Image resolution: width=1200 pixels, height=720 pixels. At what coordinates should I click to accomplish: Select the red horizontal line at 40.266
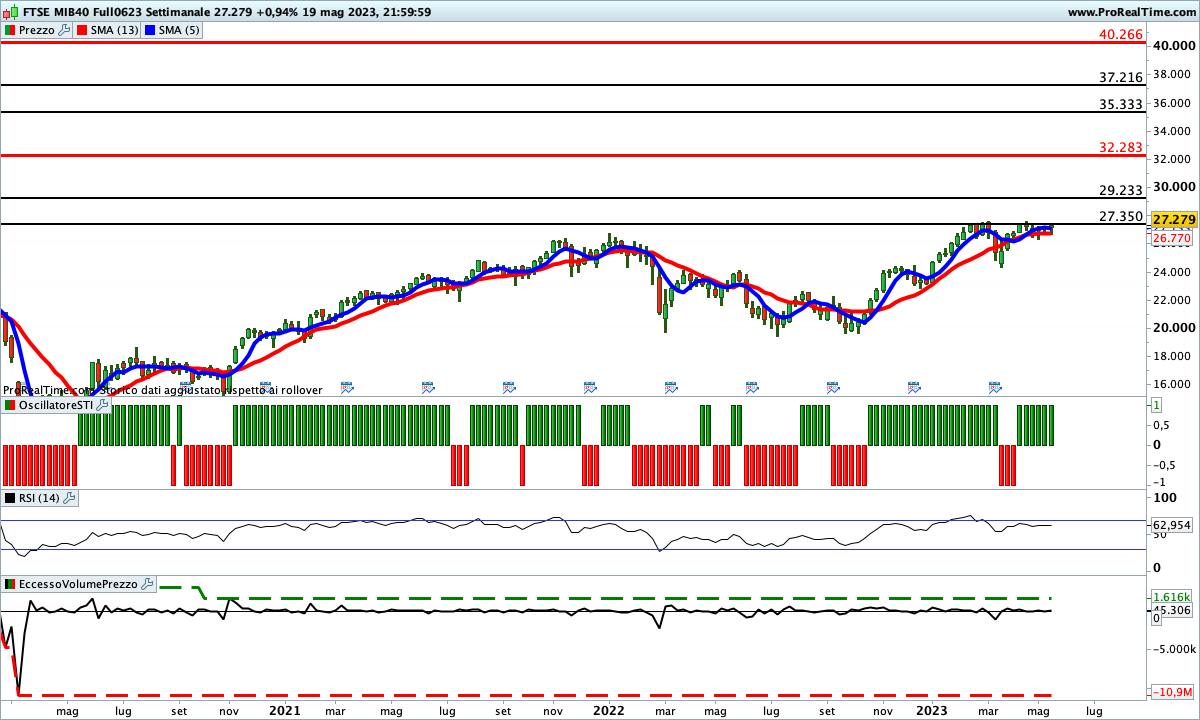click(x=574, y=43)
